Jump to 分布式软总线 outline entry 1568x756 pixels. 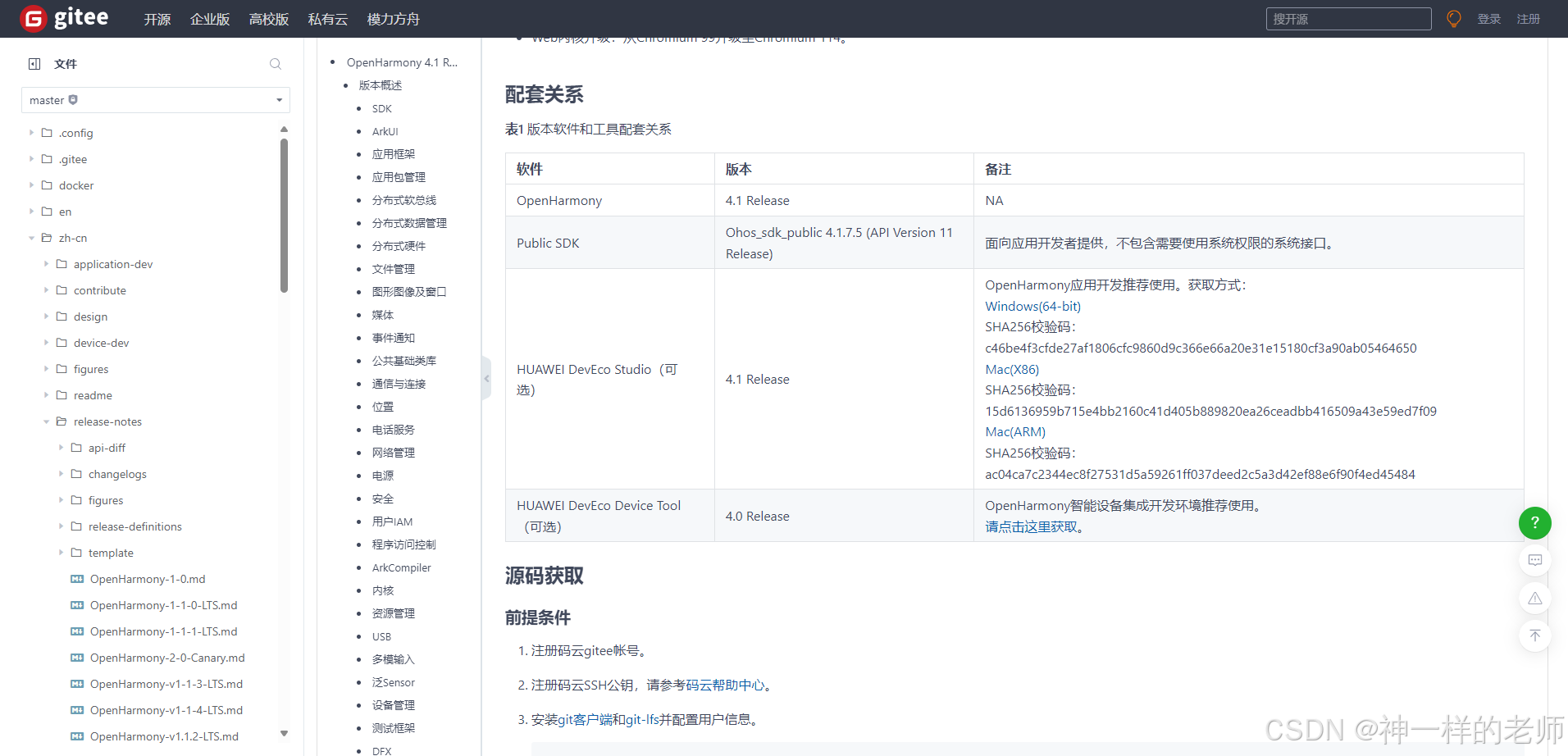coord(404,200)
